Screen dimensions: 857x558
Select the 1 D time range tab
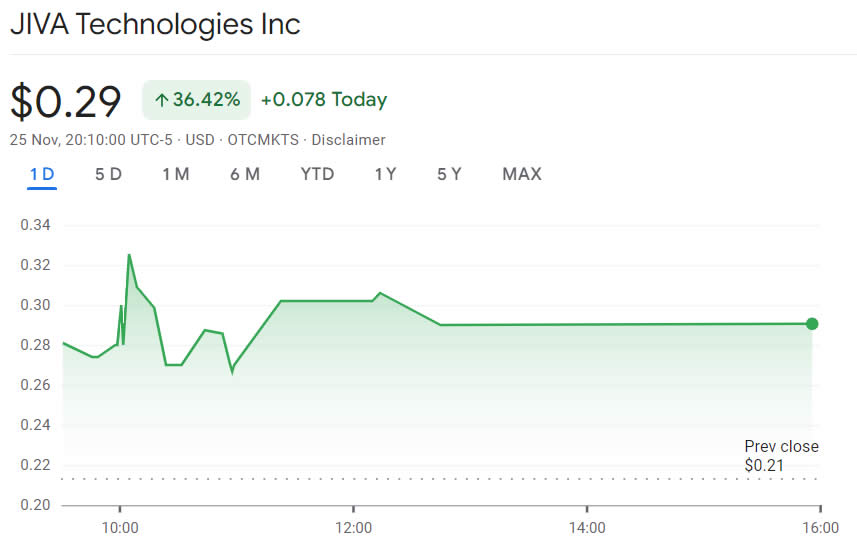coord(42,174)
